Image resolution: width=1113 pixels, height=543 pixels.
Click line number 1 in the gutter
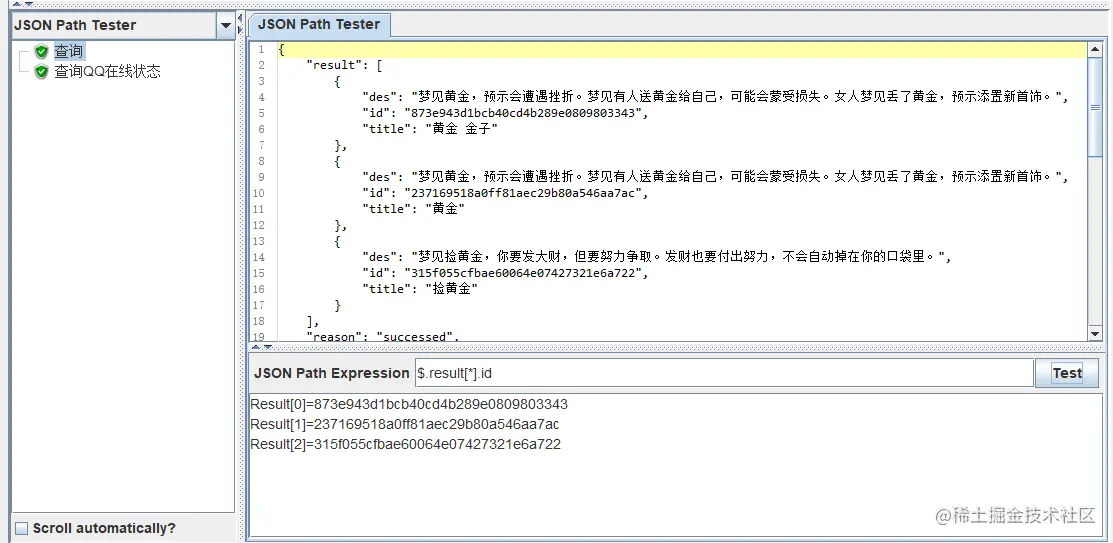pyautogui.click(x=262, y=50)
